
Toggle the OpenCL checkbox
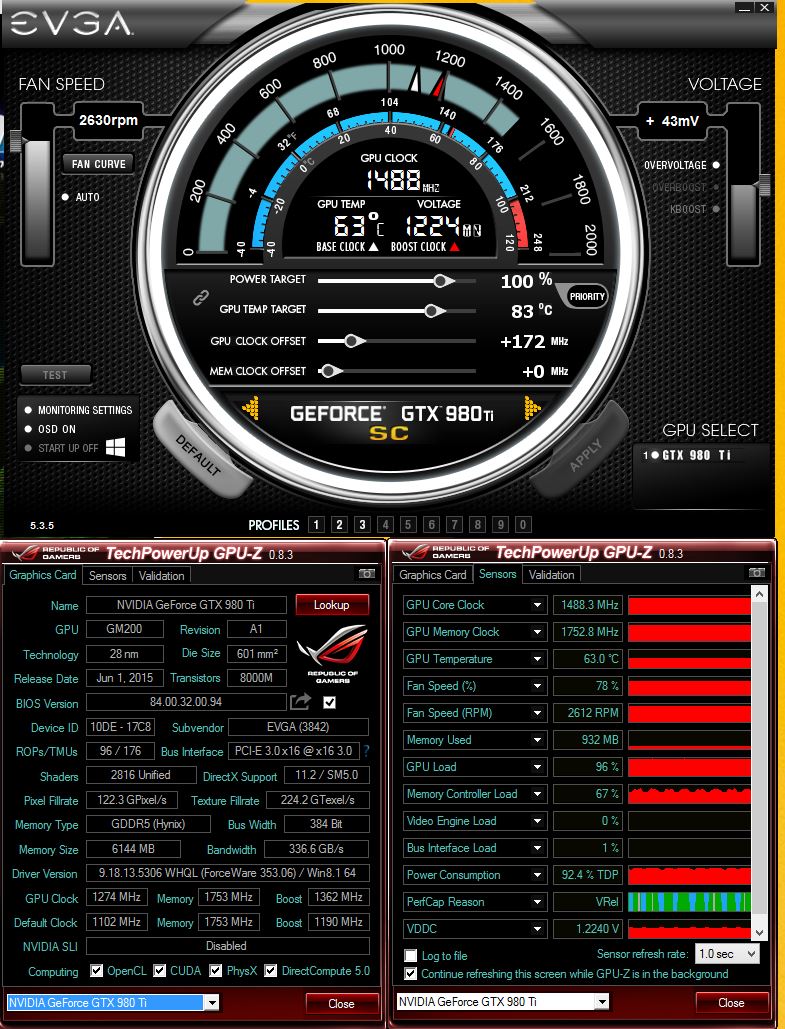click(x=96, y=970)
